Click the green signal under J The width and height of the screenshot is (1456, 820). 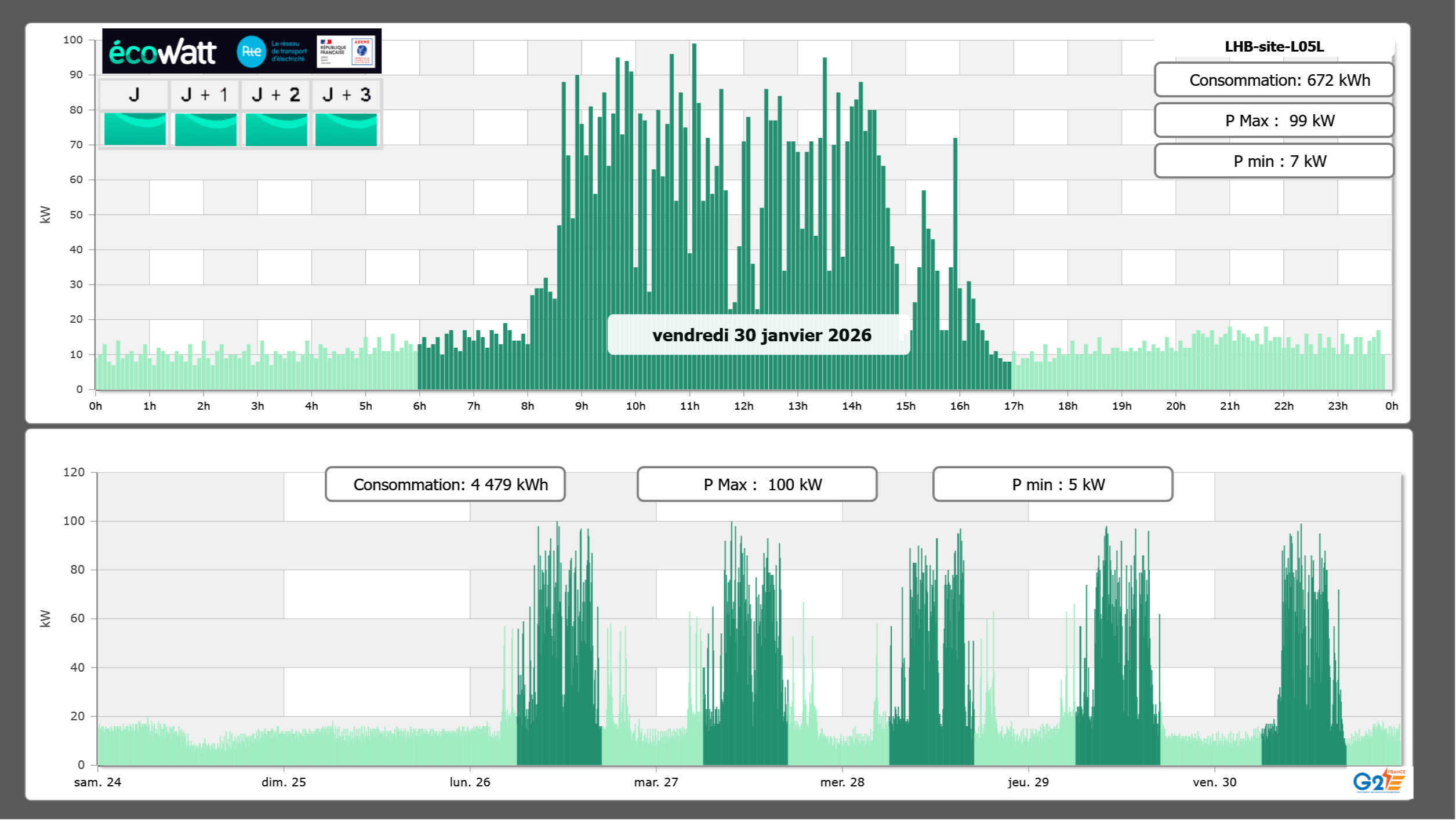click(135, 129)
